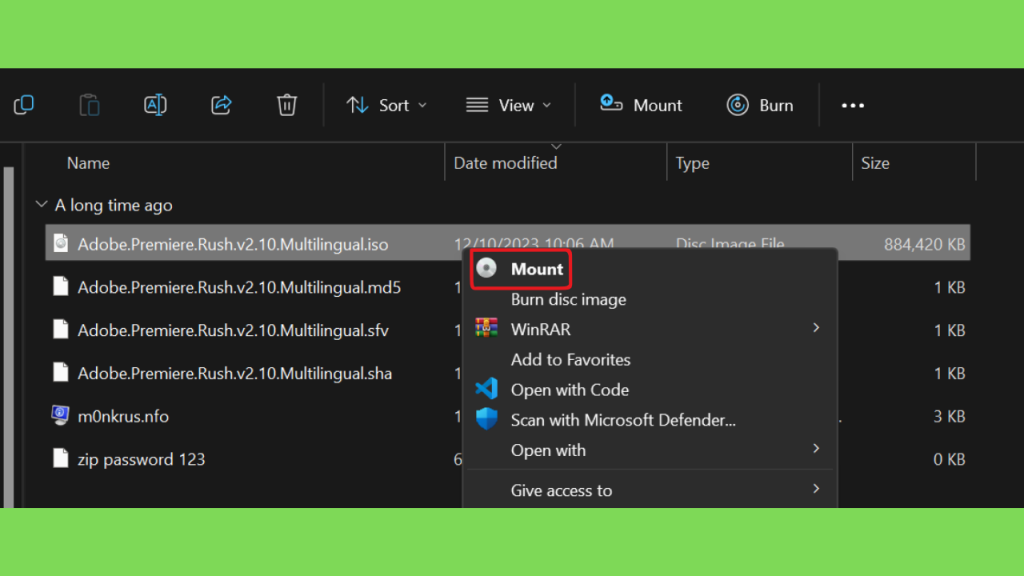Select Adobe.Premiere.Rush.v2.10.Multilingual.sfv file

[233, 330]
